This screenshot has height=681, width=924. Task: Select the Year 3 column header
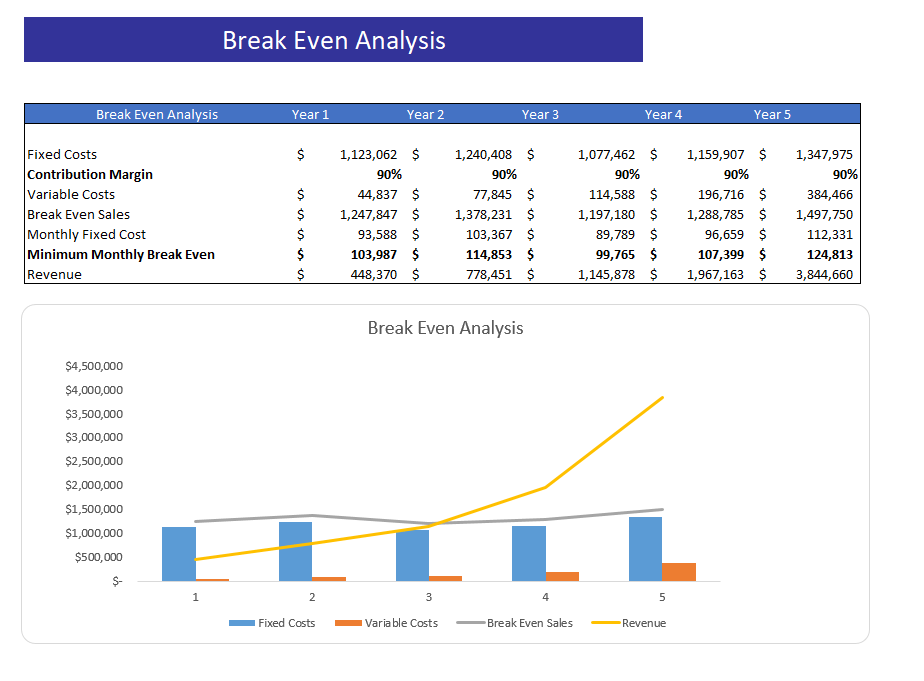point(540,114)
